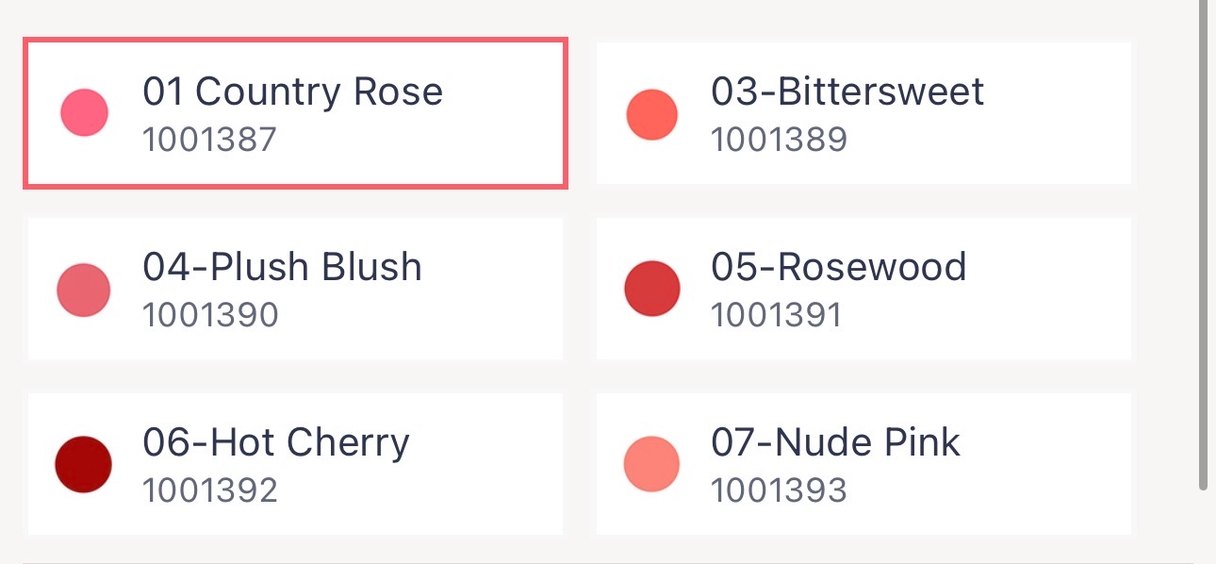The height and width of the screenshot is (564, 1216).
Task: Click the Country Rose pink color swatch
Action: (84, 112)
